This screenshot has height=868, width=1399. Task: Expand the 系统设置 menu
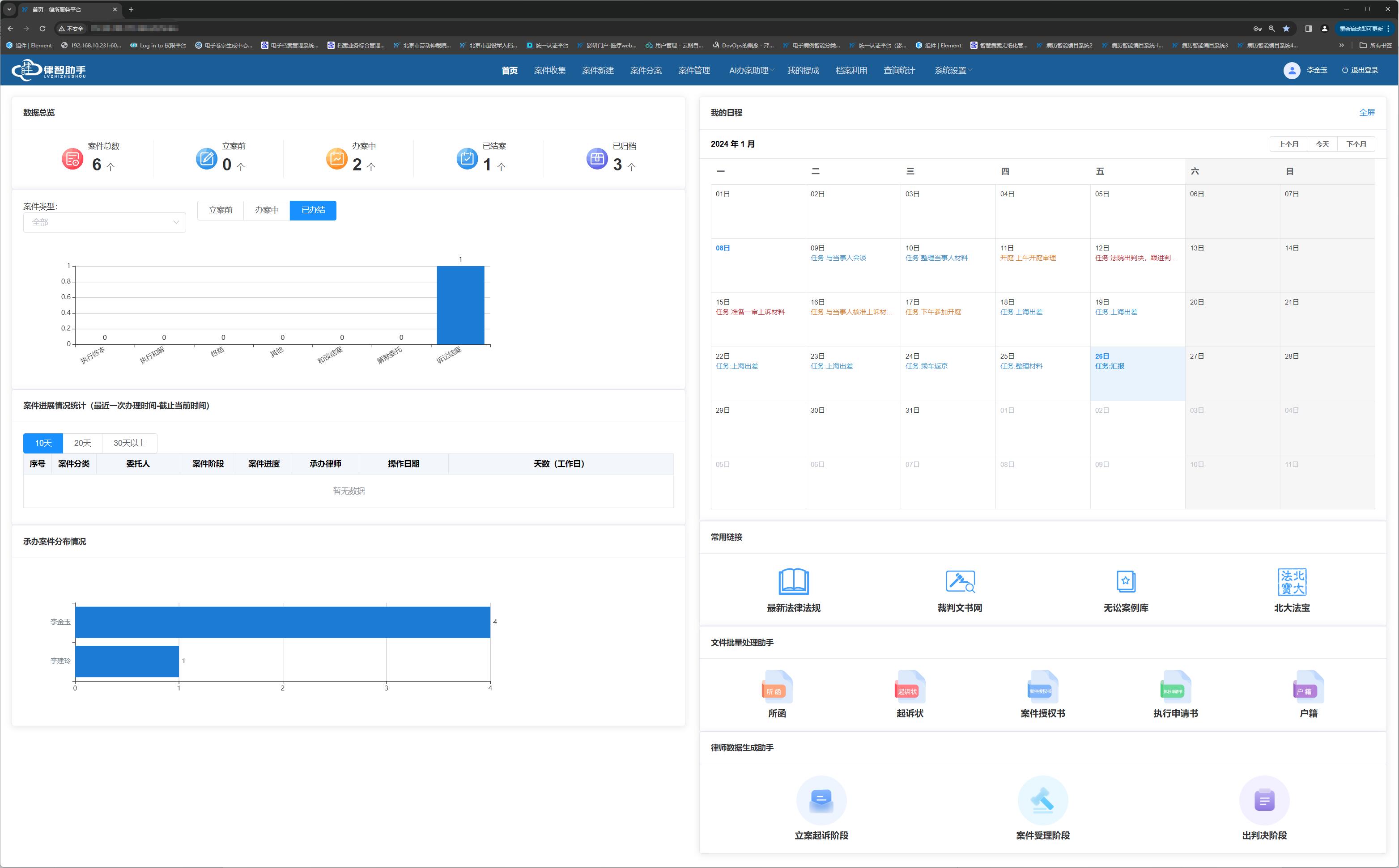pos(953,70)
